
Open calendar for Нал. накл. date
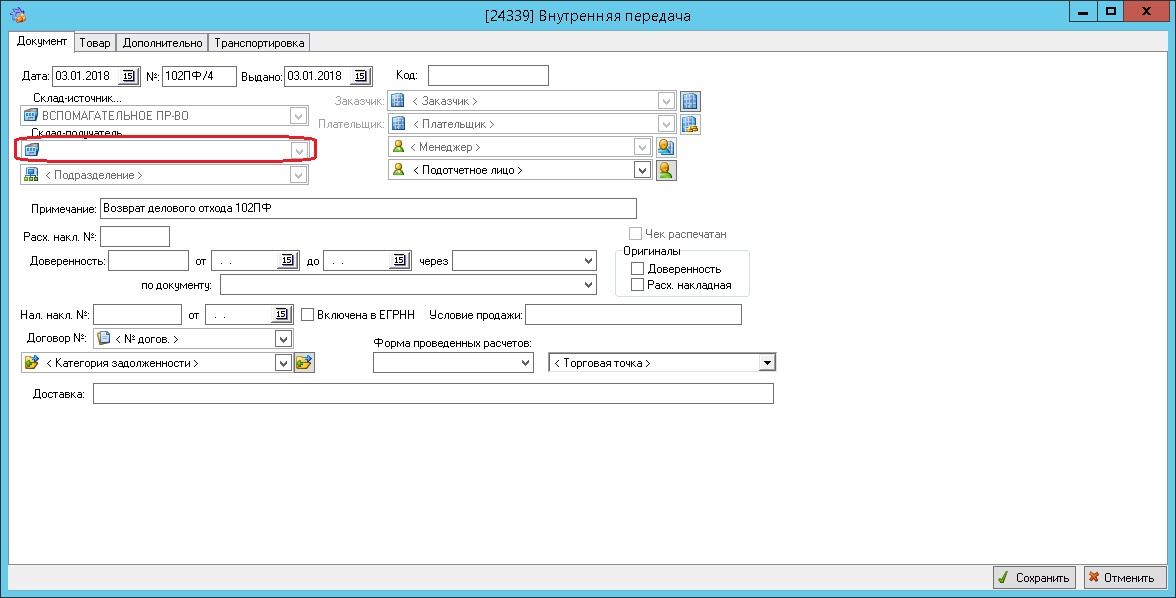pyautogui.click(x=282, y=315)
